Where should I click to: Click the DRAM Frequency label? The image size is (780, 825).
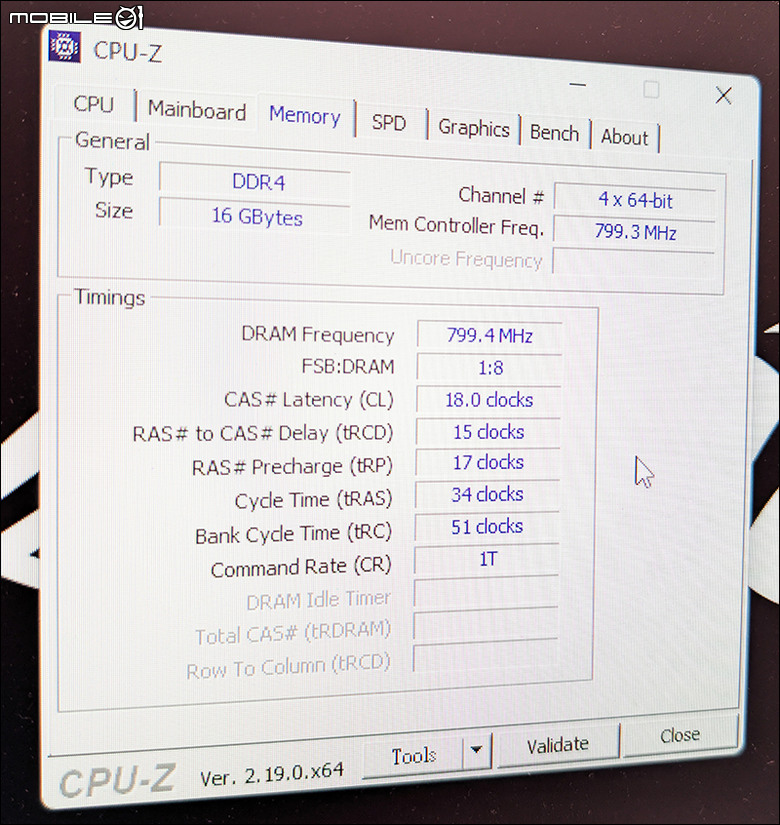coord(318,335)
